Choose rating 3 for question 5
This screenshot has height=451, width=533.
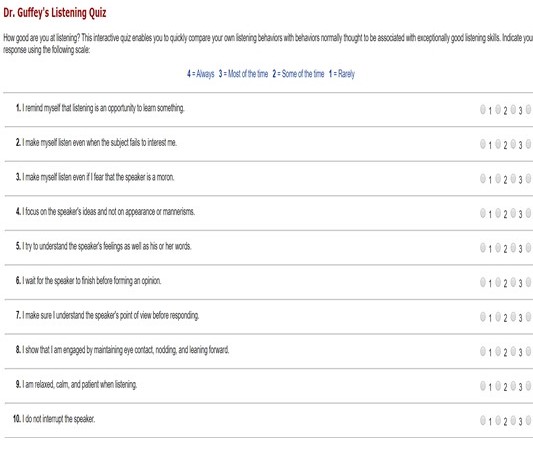tap(513, 248)
